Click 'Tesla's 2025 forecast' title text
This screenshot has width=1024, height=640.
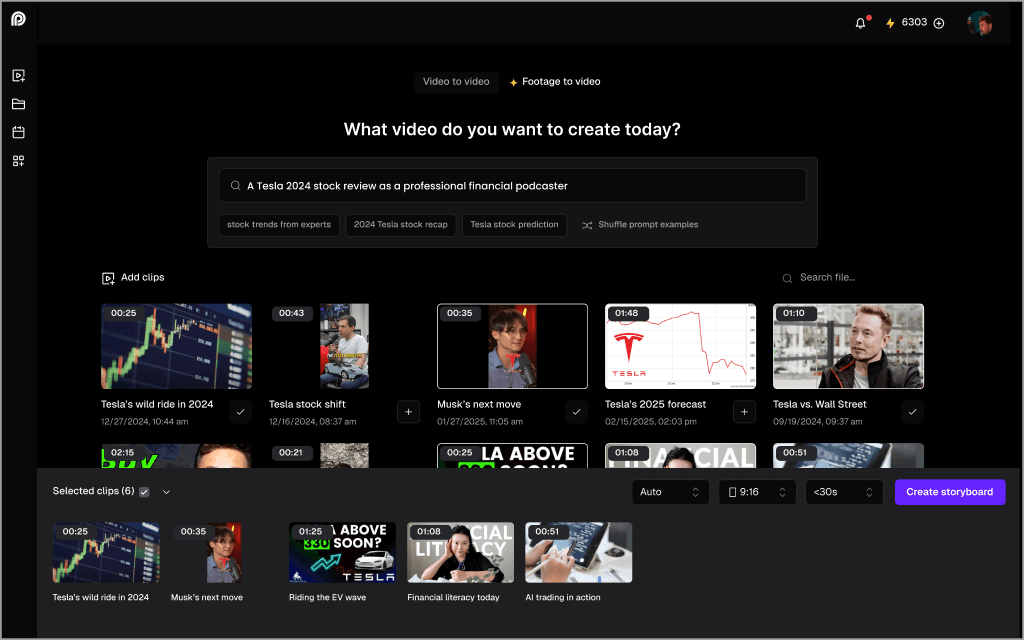click(x=655, y=404)
